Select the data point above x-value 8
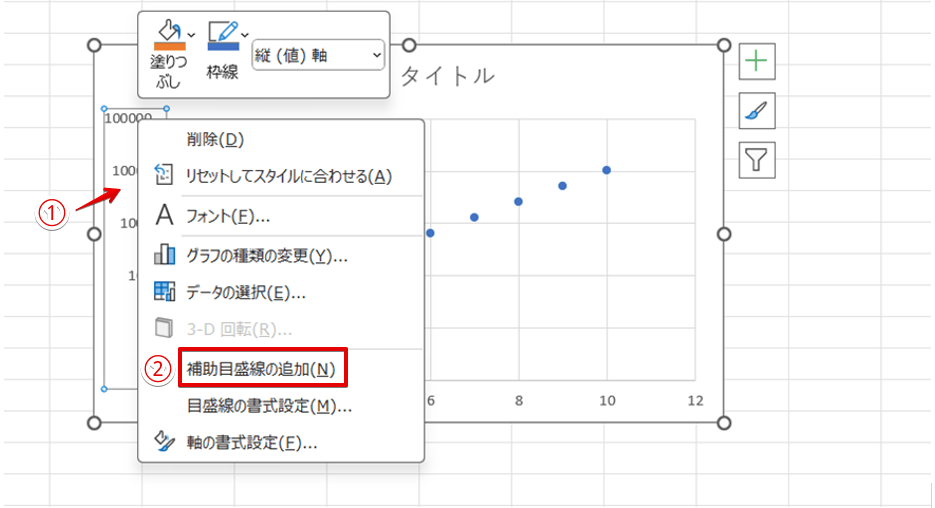 (518, 202)
